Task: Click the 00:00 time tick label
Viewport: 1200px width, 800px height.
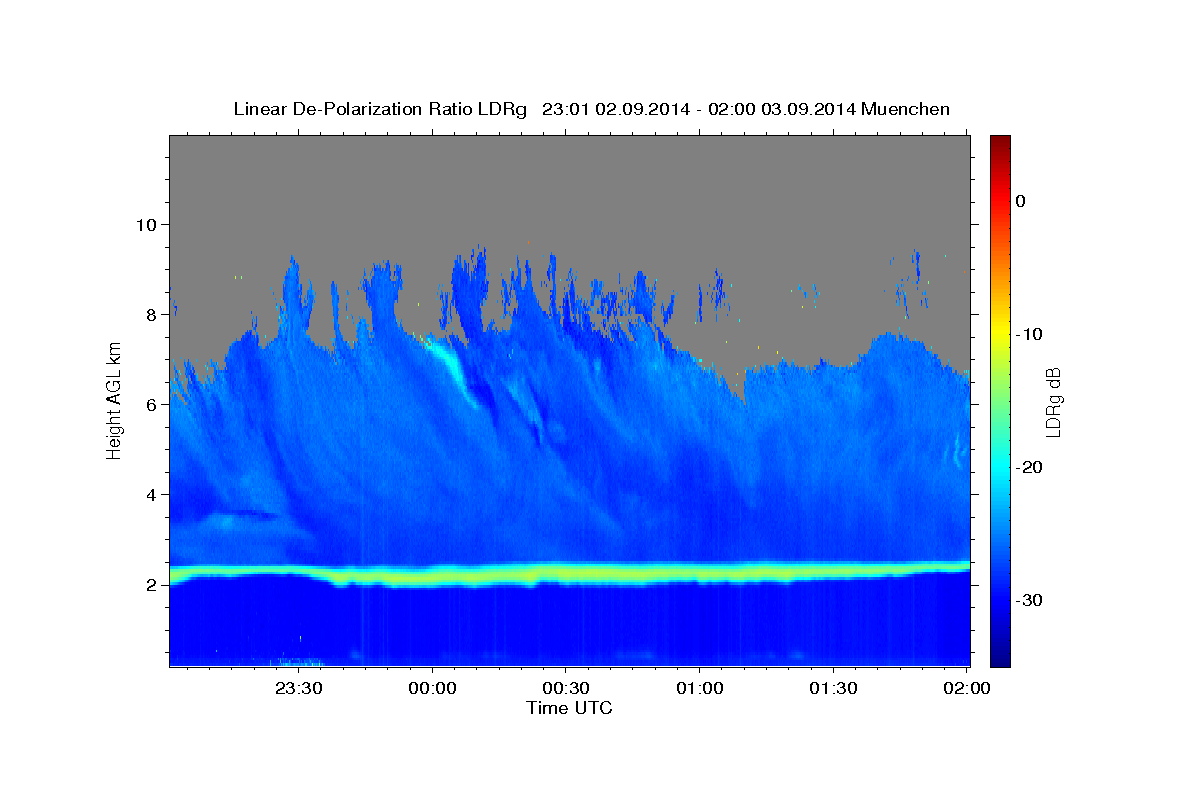Action: pos(432,688)
